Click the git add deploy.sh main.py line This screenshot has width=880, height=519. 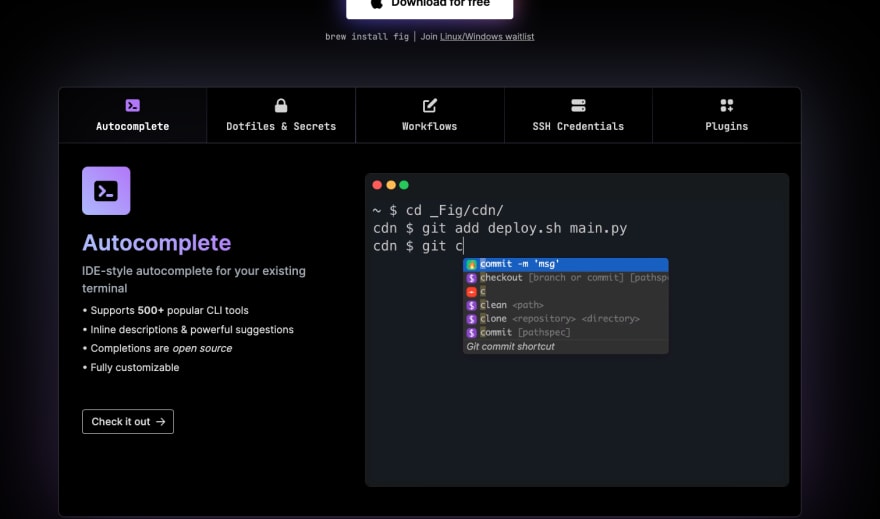tap(500, 228)
